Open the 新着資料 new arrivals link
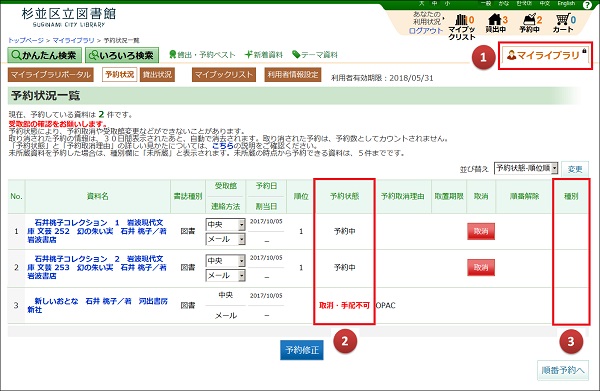The image size is (600, 391). click(264, 55)
